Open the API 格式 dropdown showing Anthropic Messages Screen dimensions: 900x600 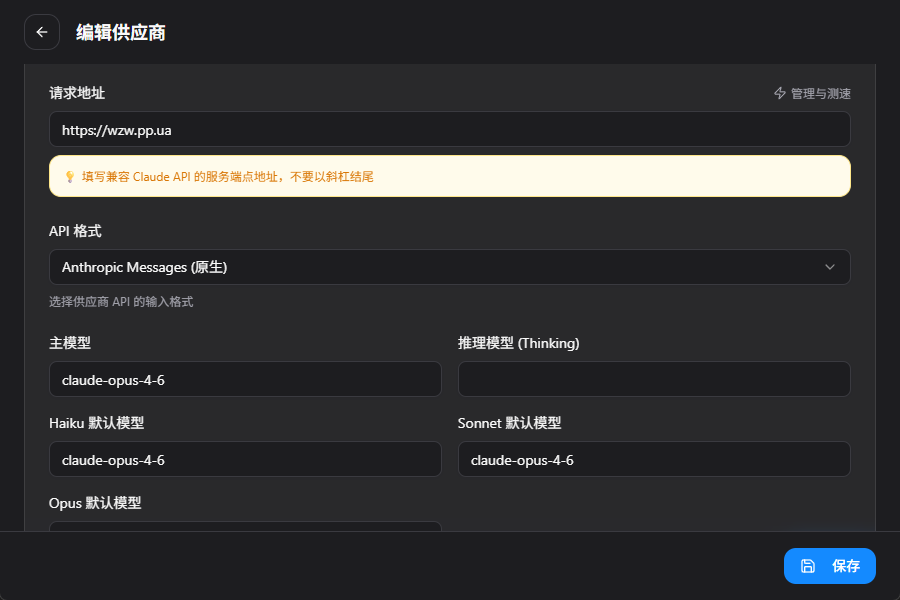449,267
